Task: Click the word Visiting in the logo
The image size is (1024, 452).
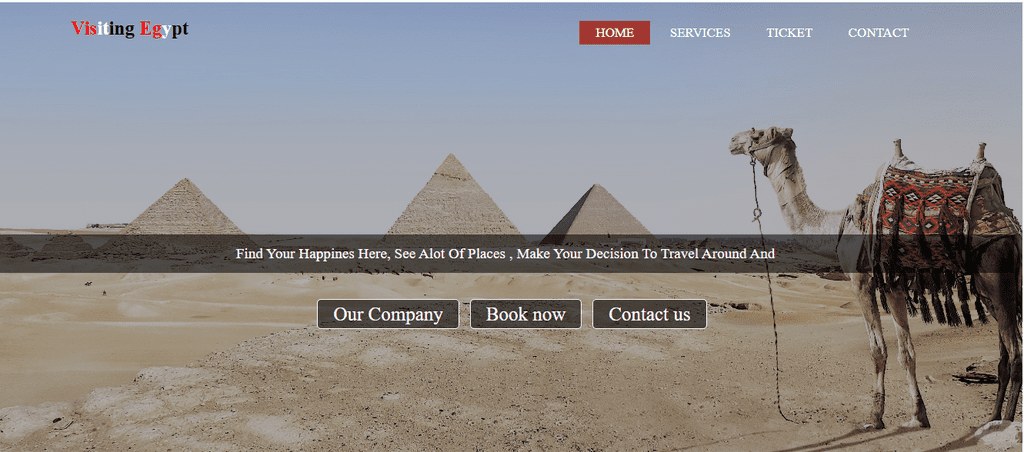Action: coord(103,29)
